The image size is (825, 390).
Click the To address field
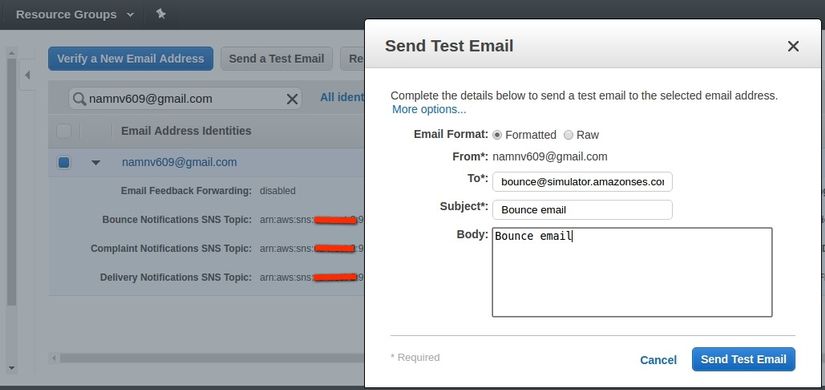click(x=582, y=182)
